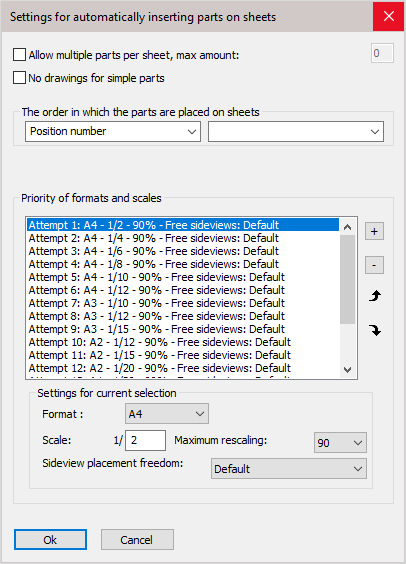Confirm settings with the Ok button
Screen dimensions: 406x564
tap(50, 540)
